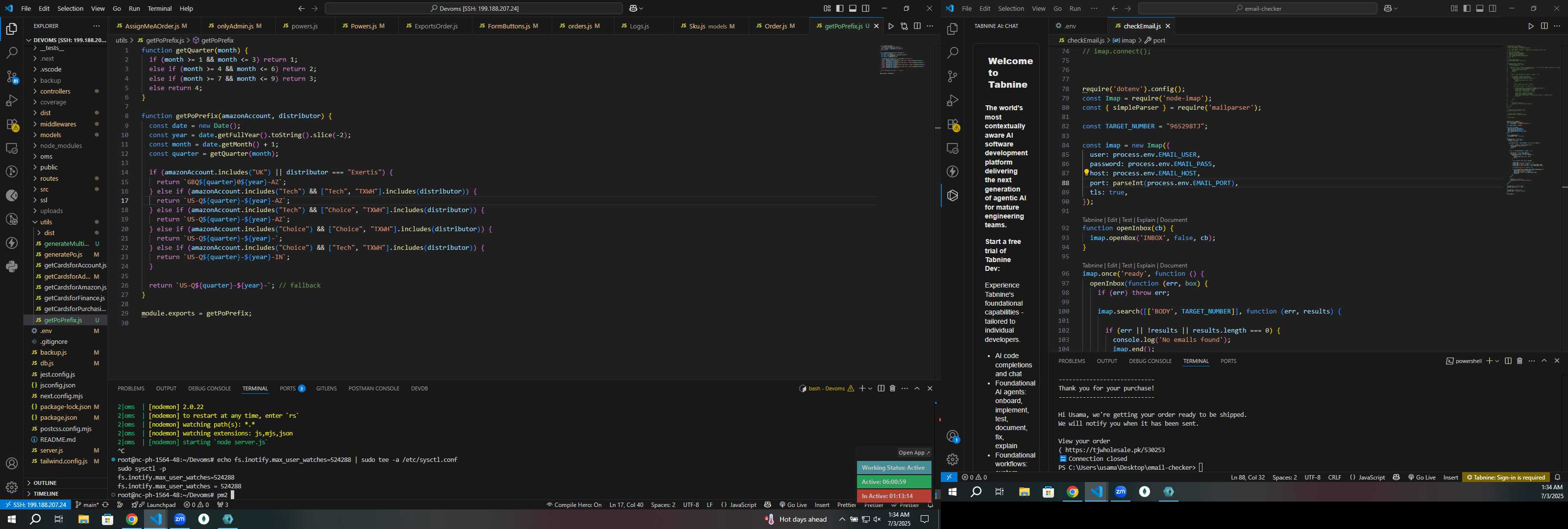The image size is (1568, 529).
Task: Go back in Devoms window navigation
Action: click(301, 8)
